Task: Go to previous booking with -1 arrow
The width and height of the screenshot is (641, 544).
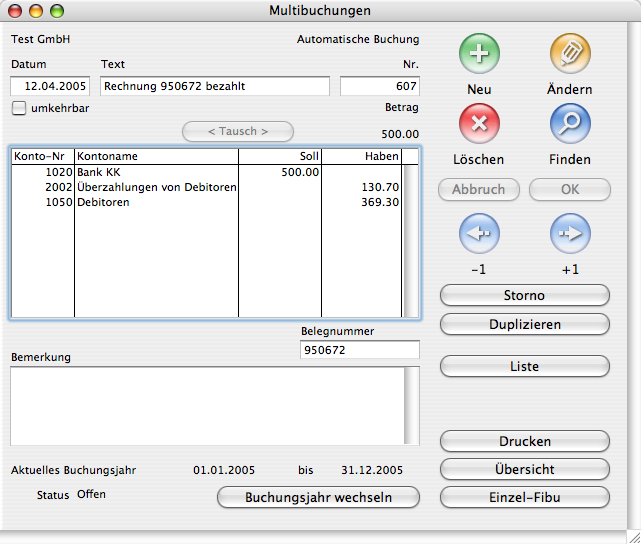Action: (479, 235)
